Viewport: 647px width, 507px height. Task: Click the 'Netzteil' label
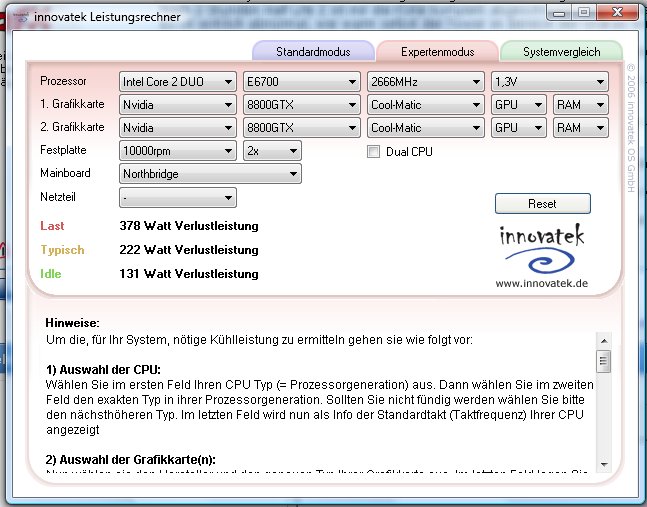[x=58, y=197]
